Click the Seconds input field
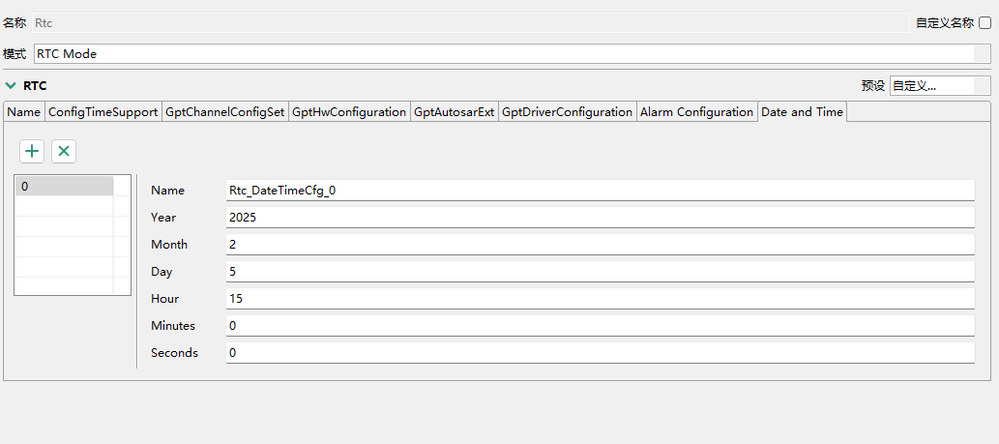999x444 pixels. (600, 352)
